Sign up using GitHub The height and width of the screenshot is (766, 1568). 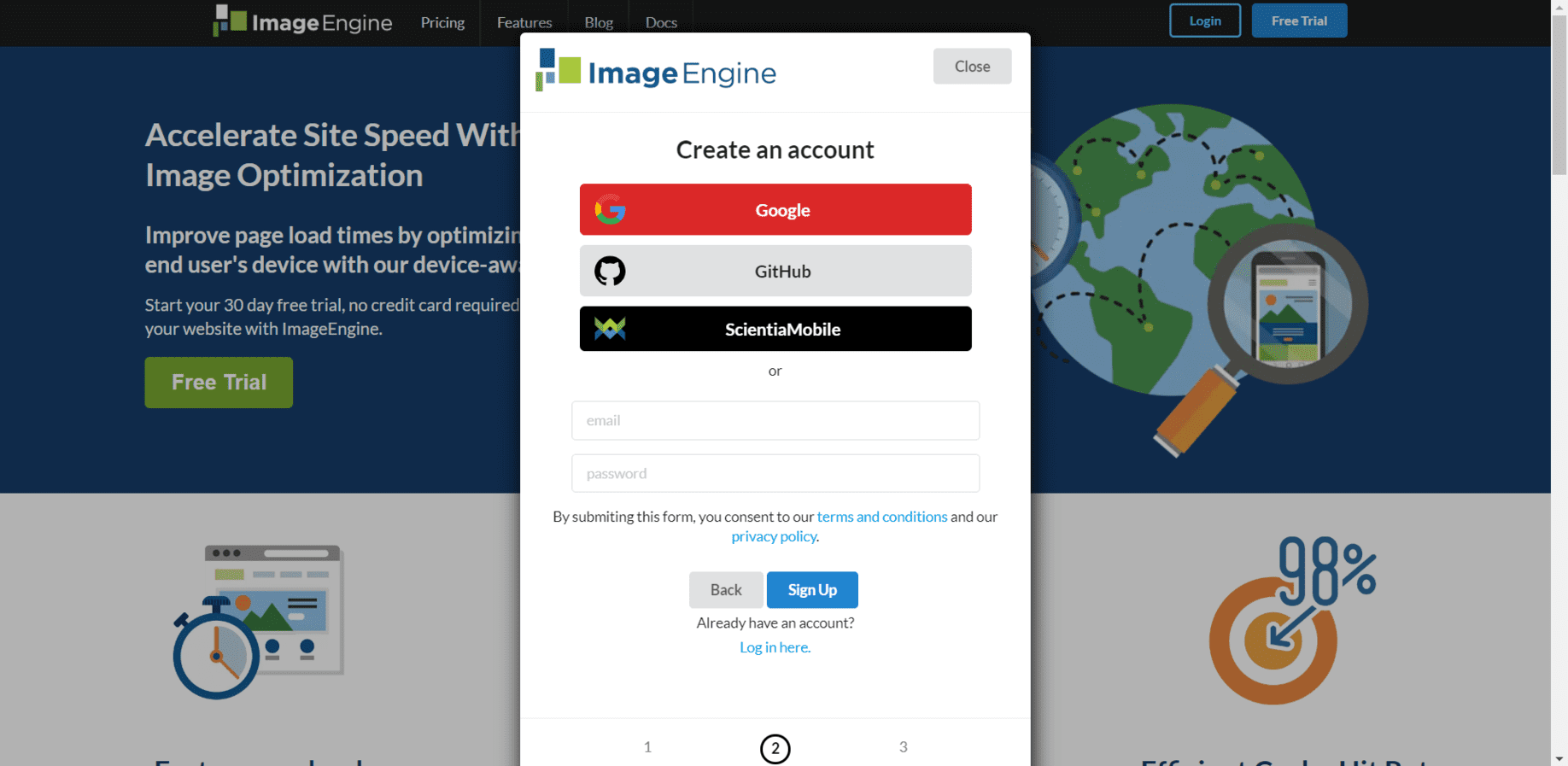pyautogui.click(x=775, y=271)
